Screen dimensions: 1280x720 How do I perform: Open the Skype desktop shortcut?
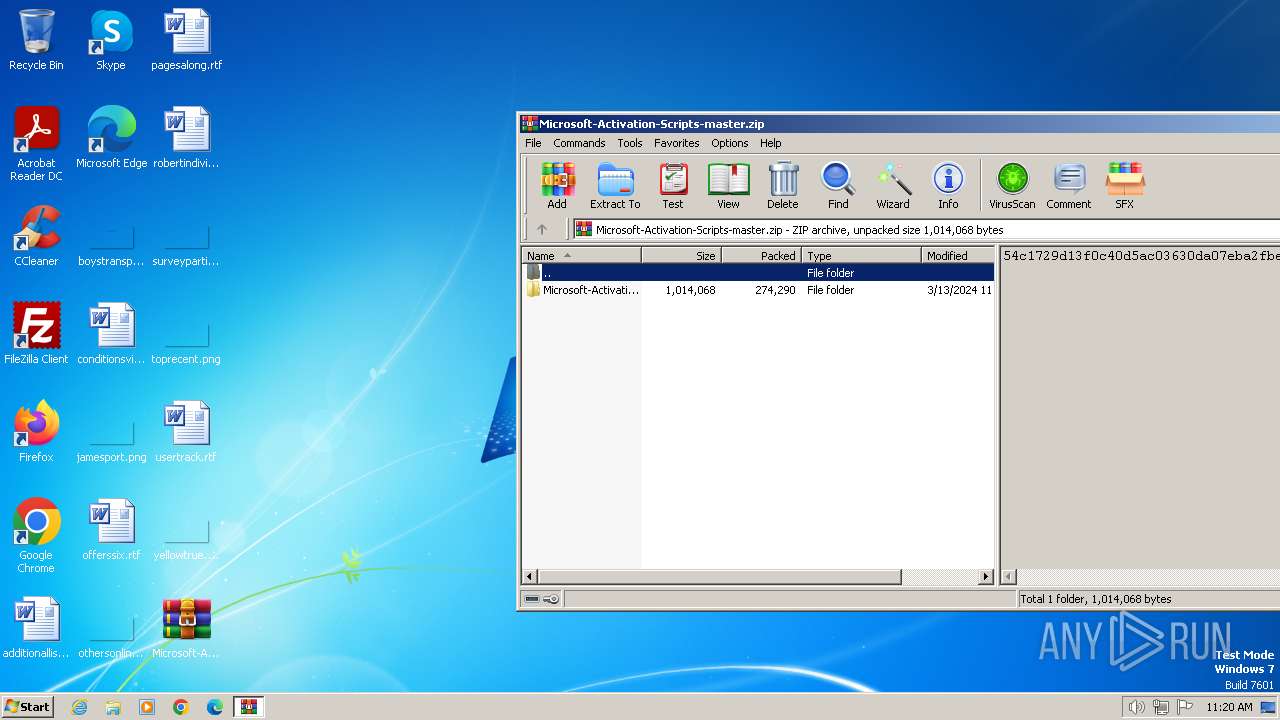point(110,40)
